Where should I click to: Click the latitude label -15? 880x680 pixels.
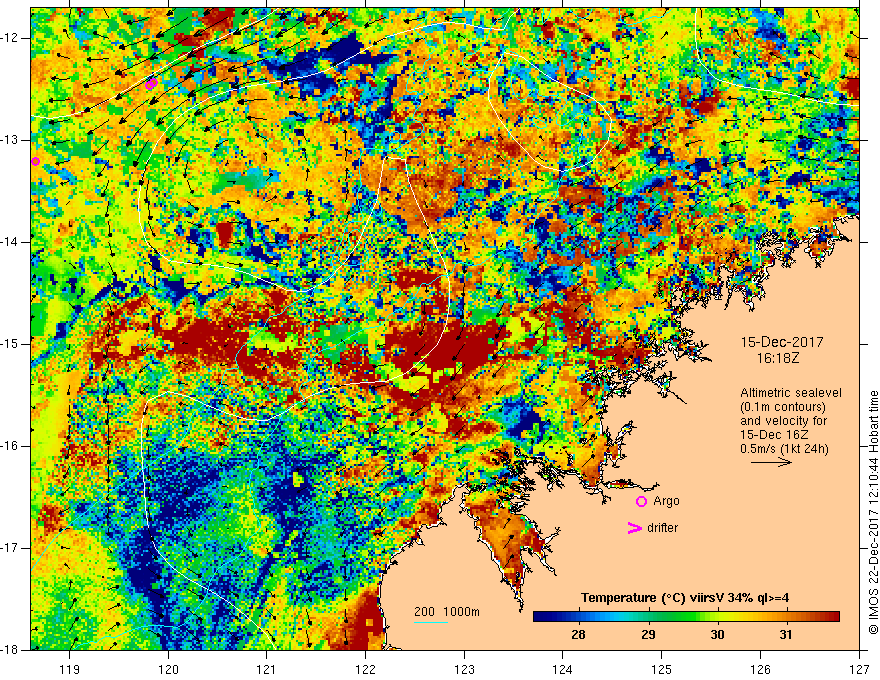11,344
